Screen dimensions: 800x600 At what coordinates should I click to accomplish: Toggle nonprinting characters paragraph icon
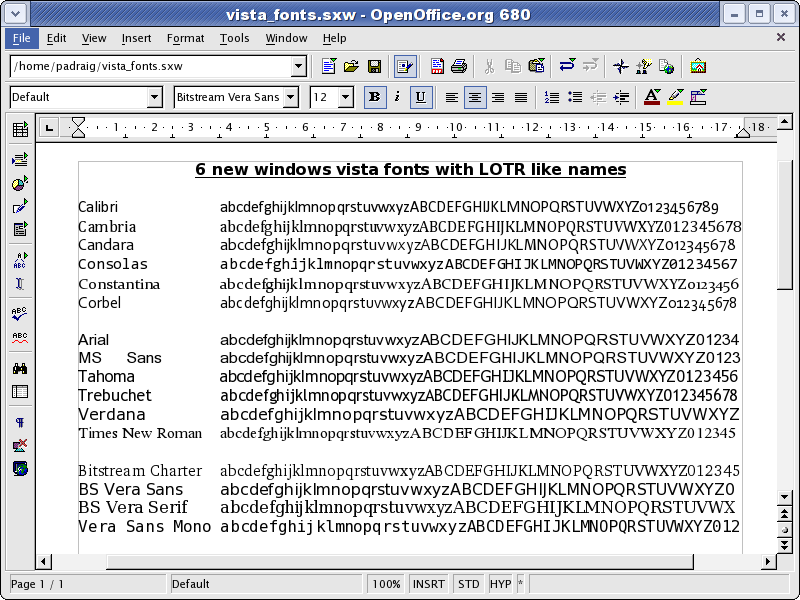[x=20, y=422]
